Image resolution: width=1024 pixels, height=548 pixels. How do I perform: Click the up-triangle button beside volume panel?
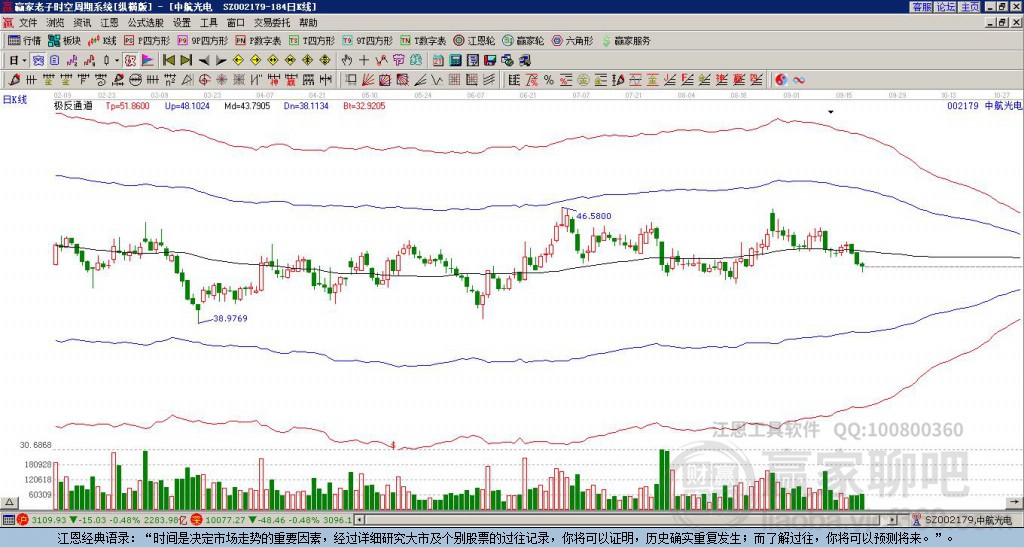(x=9, y=502)
